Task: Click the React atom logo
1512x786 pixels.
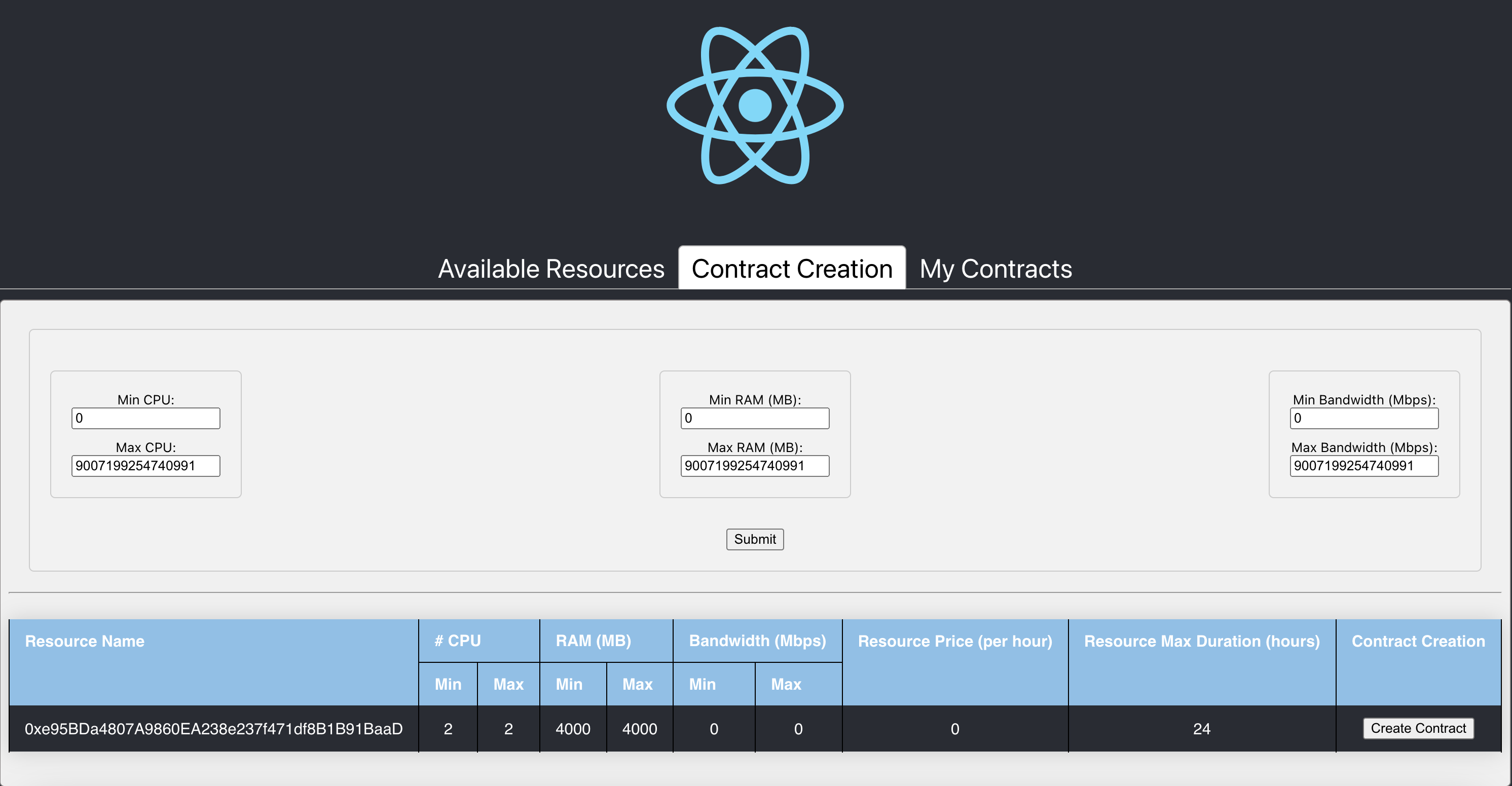Action: (755, 105)
